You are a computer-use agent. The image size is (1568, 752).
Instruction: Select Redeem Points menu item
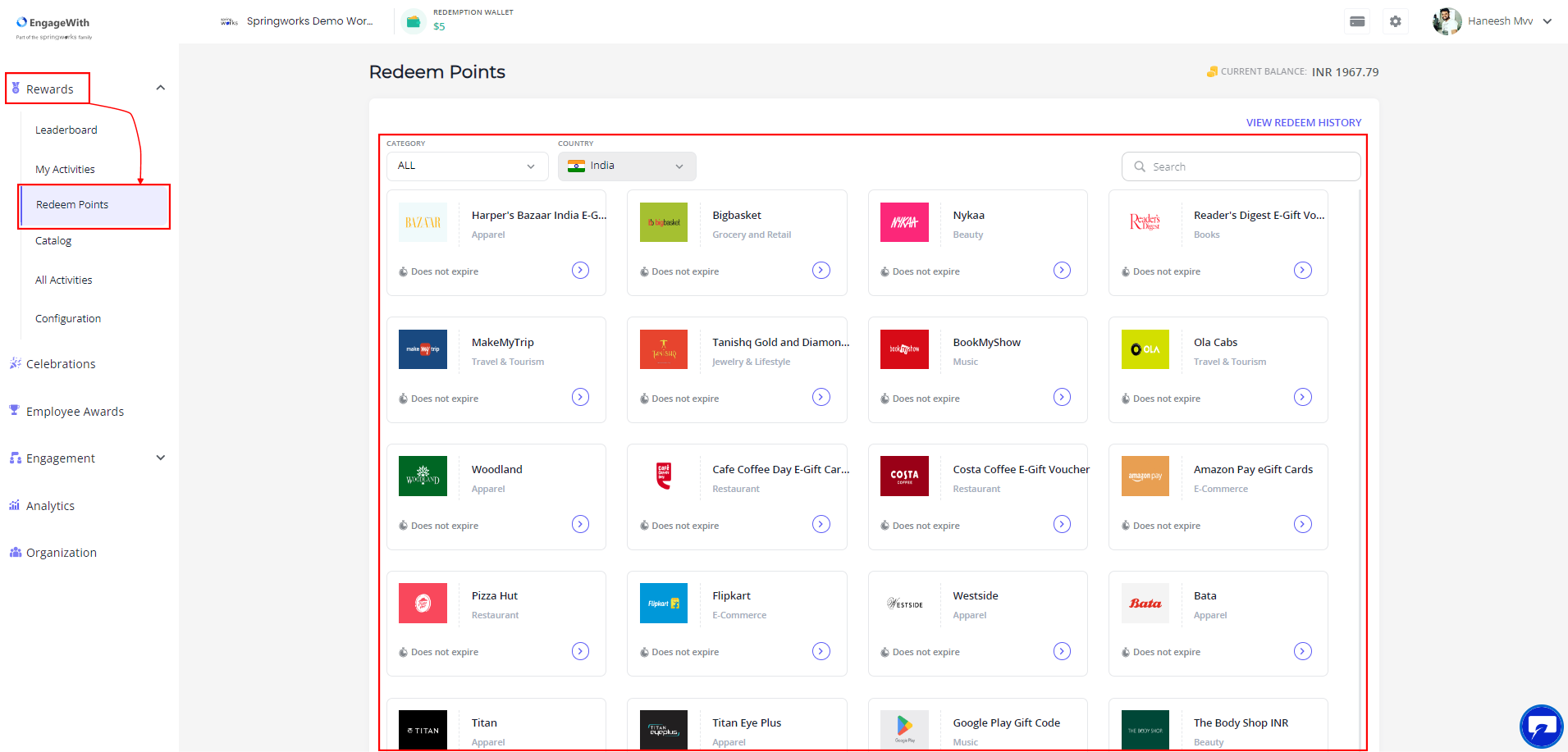tap(94, 205)
